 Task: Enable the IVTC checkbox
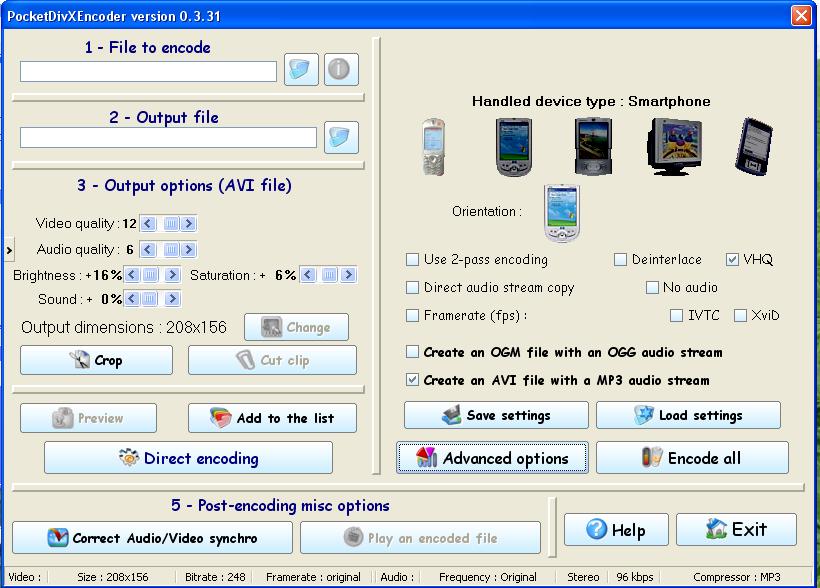[x=676, y=315]
